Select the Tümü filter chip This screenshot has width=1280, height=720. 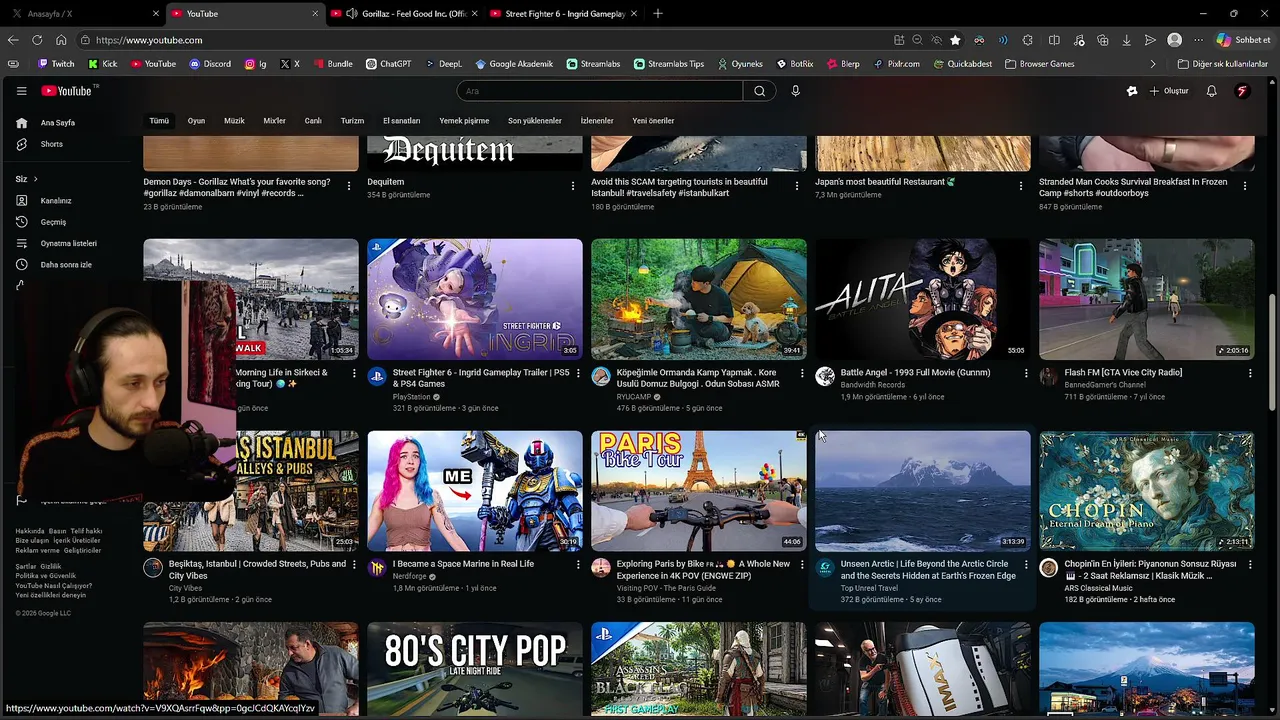pos(159,121)
